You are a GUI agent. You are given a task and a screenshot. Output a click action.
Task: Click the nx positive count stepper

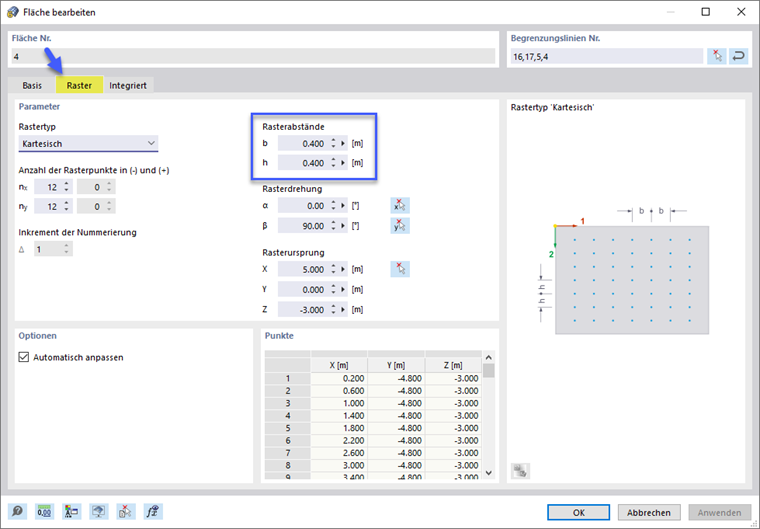109,187
